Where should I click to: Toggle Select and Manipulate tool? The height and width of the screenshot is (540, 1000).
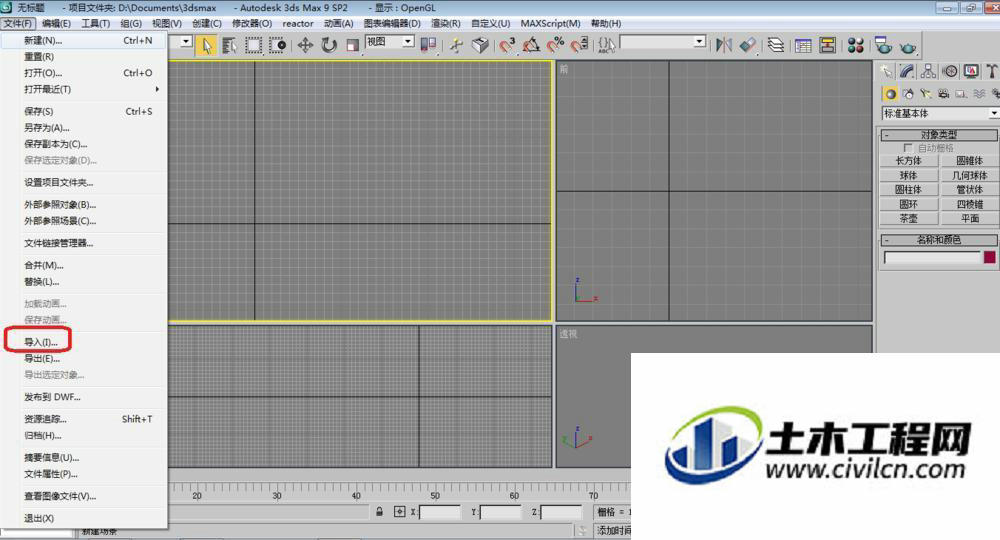click(x=456, y=46)
